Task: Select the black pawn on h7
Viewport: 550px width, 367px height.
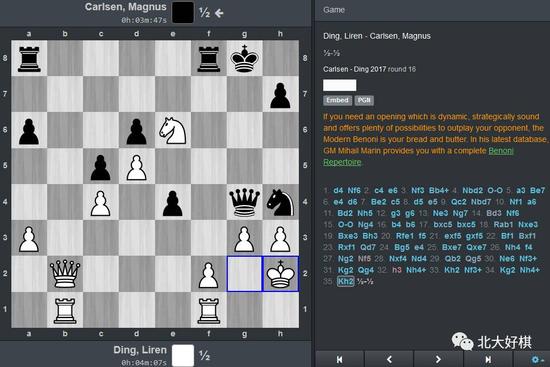Action: (x=280, y=94)
